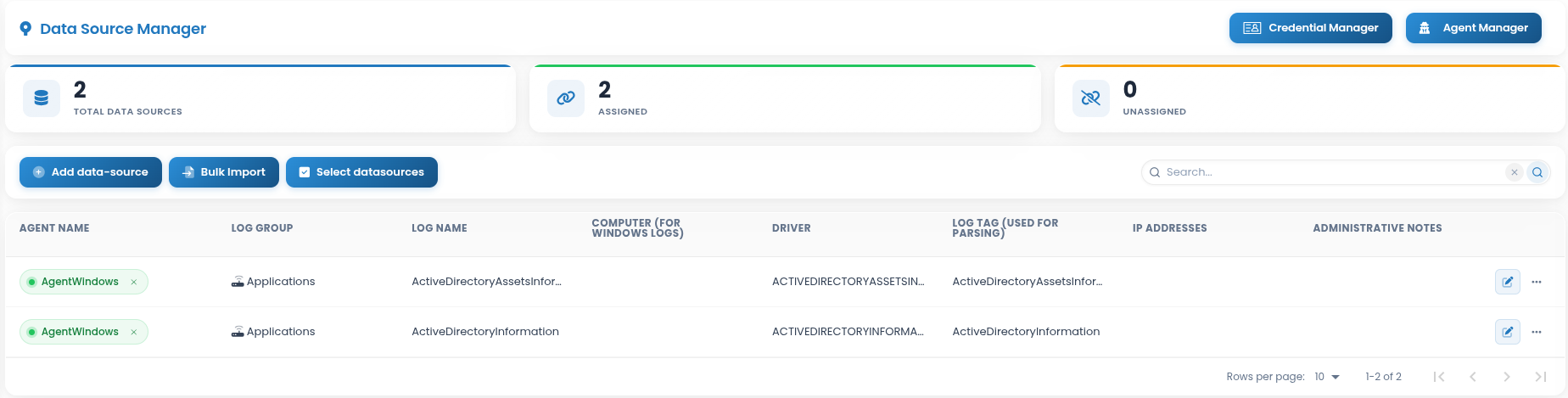The height and width of the screenshot is (398, 1568).
Task: Add a new data-source
Action: pyautogui.click(x=91, y=172)
